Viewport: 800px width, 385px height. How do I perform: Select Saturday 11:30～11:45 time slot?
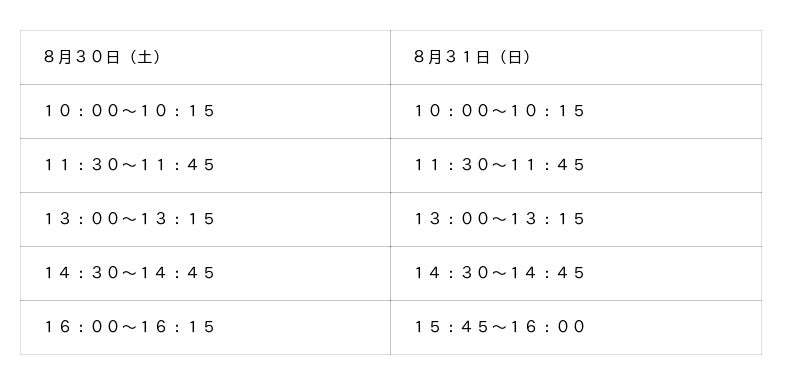[x=205, y=165]
